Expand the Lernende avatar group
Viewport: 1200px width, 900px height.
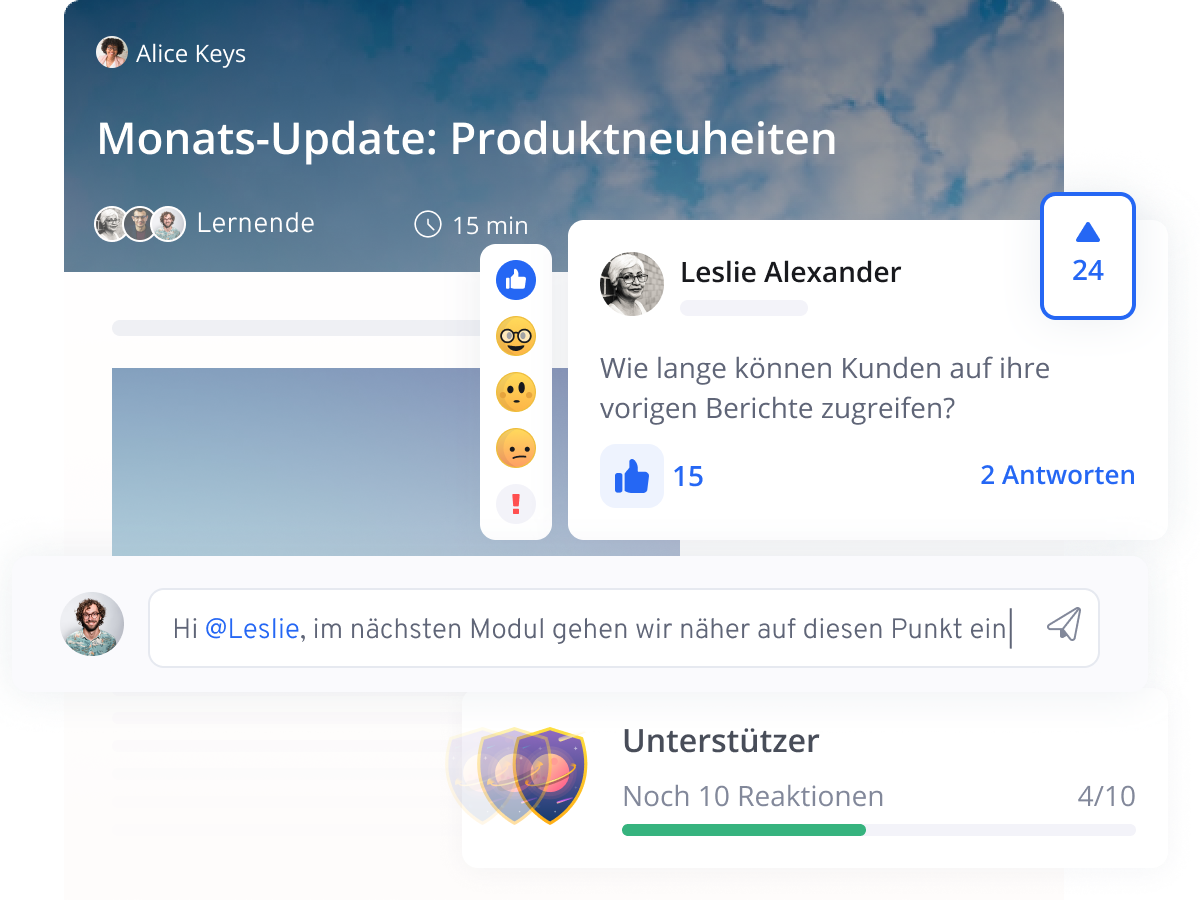click(140, 224)
